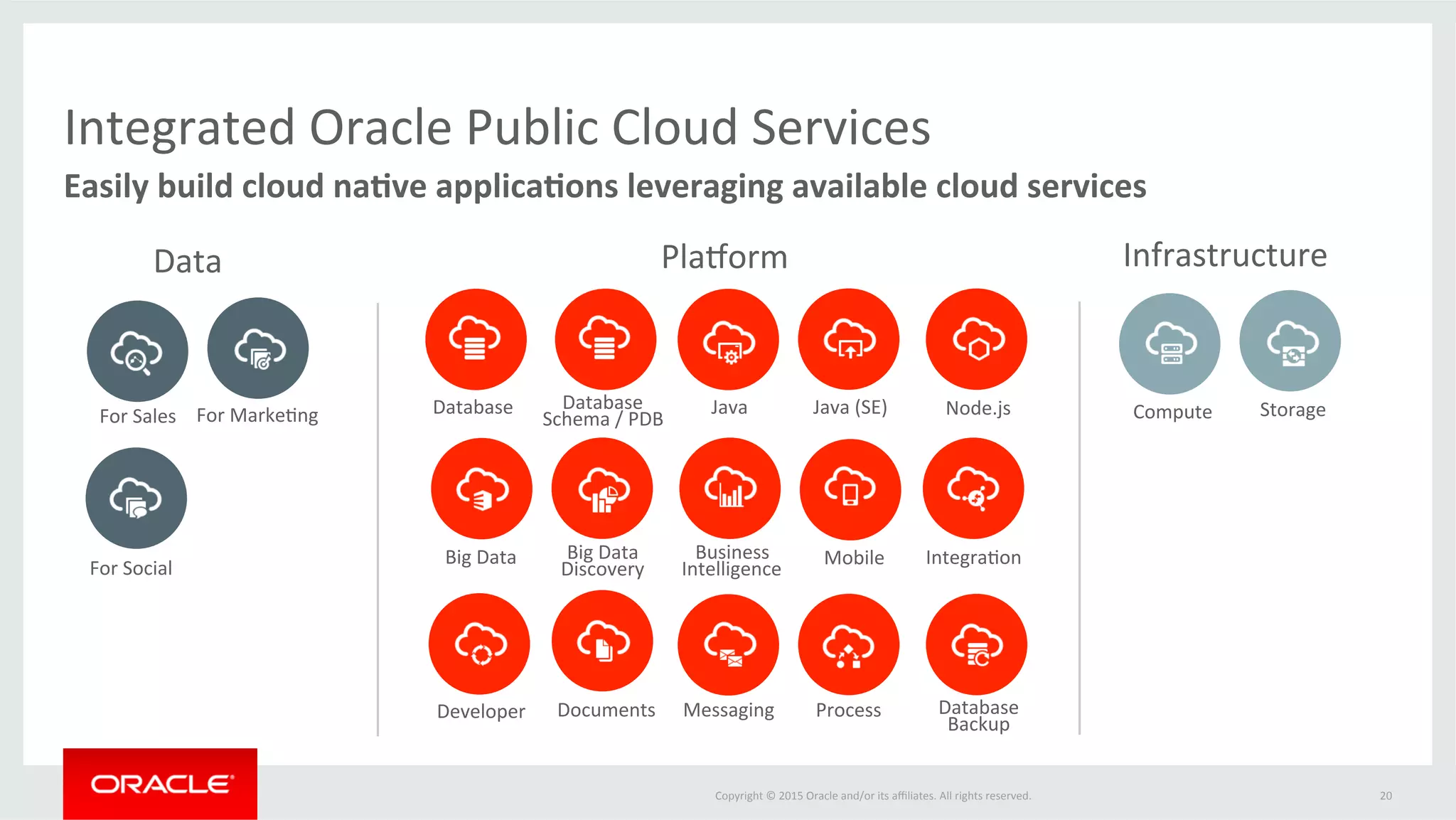Image resolution: width=1456 pixels, height=820 pixels.
Task: Click the 'For Sales' label
Action: 137,416
